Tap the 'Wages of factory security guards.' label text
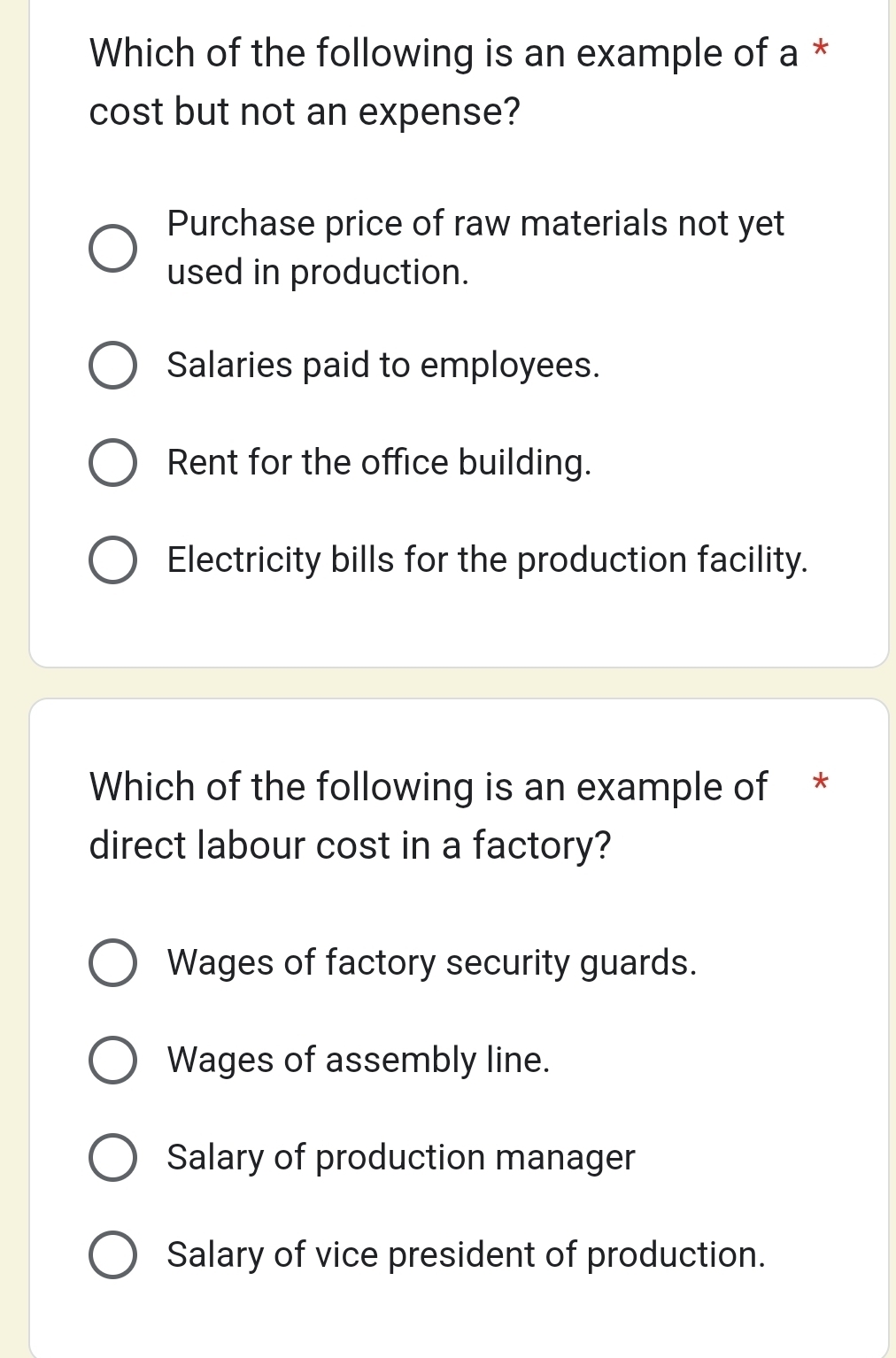Viewport: 896px width, 1358px height. point(432,962)
